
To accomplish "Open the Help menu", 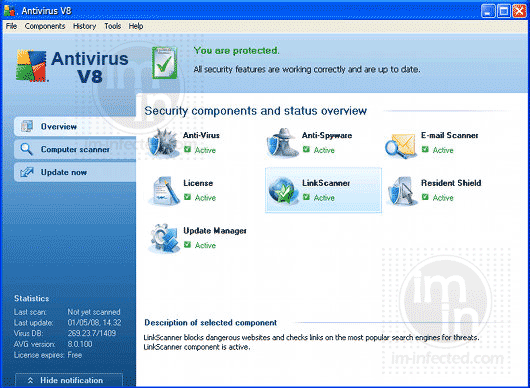I will pyautogui.click(x=136, y=26).
